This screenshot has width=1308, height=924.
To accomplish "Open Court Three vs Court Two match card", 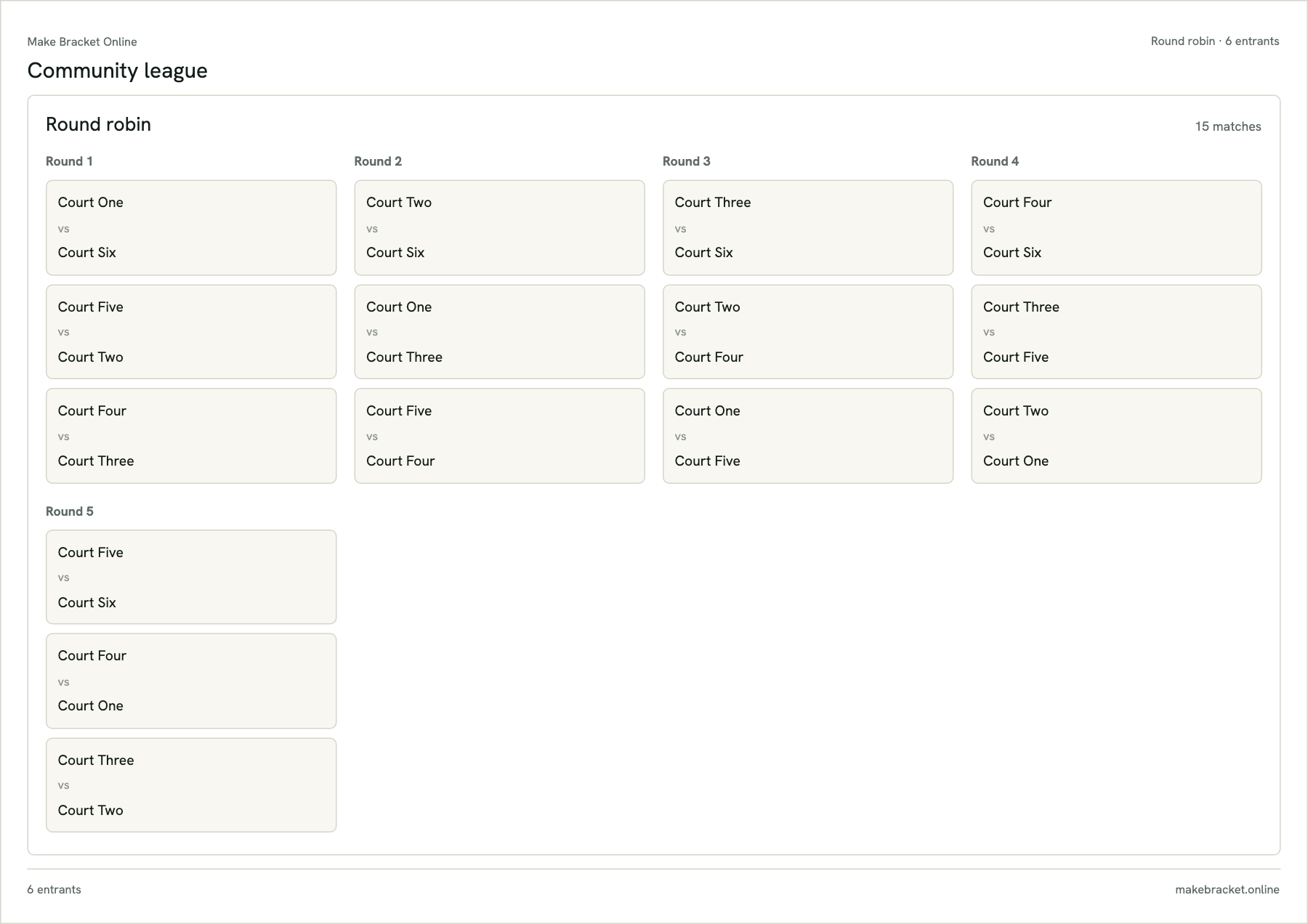I will (191, 785).
